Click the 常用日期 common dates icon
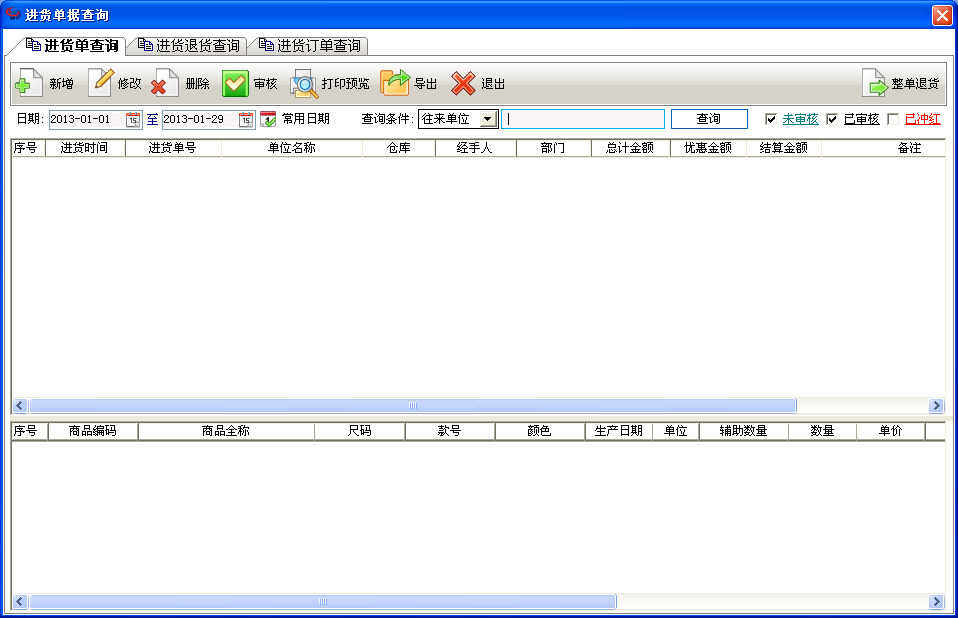Image resolution: width=958 pixels, height=618 pixels. tap(268, 119)
